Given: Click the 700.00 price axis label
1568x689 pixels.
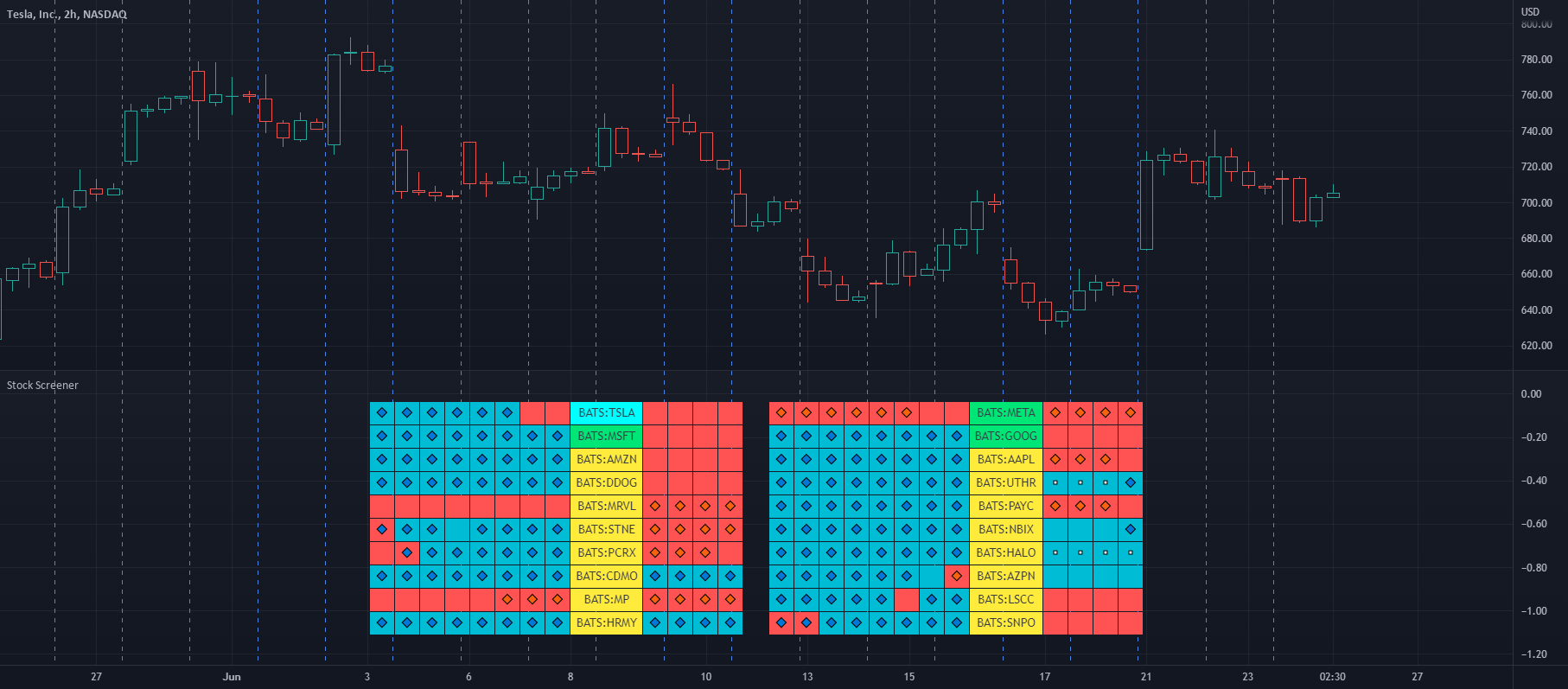Looking at the screenshot, I should pos(1537,203).
